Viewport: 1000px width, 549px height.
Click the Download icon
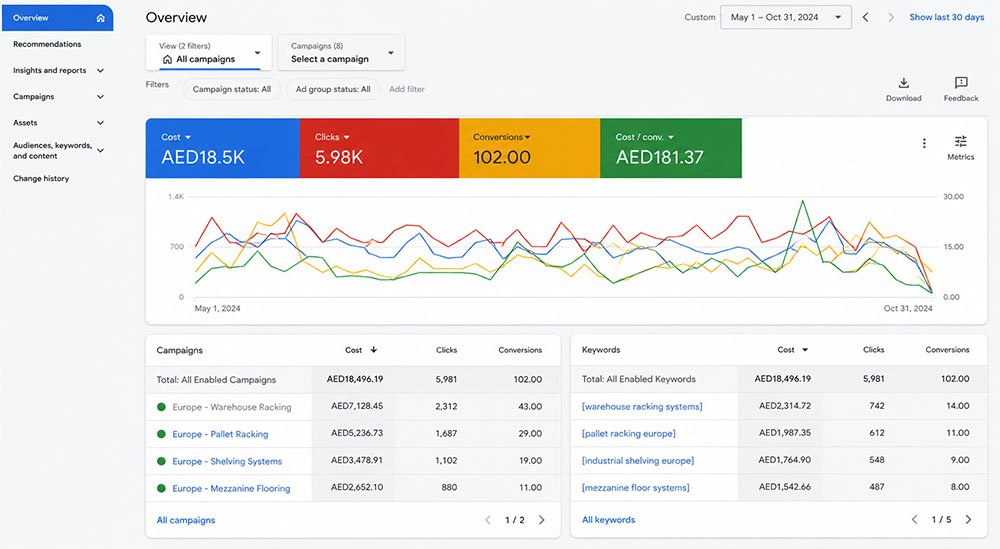(903, 83)
